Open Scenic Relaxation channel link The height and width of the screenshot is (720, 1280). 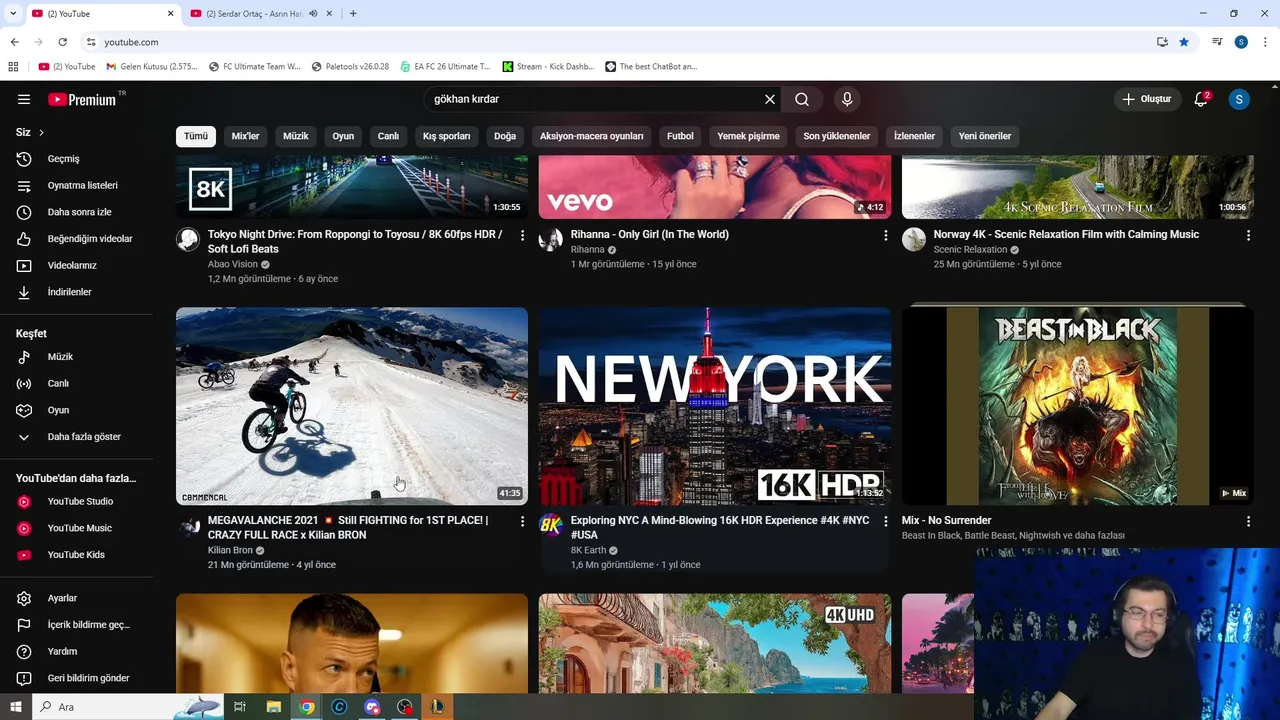pyautogui.click(x=970, y=250)
